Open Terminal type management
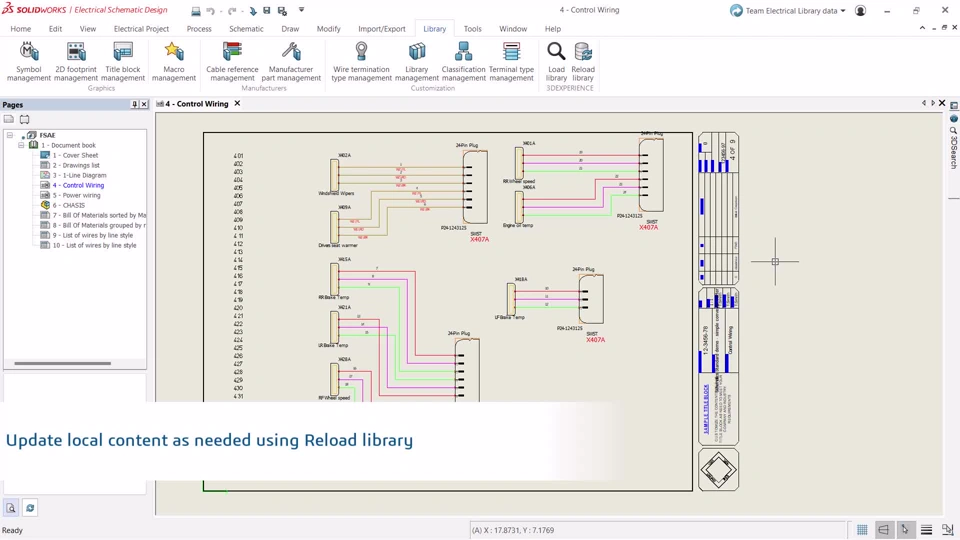 pos(511,61)
